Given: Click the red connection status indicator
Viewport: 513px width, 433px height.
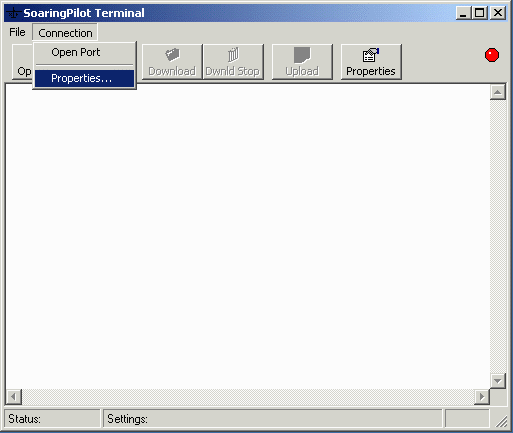Looking at the screenshot, I should coord(492,55).
